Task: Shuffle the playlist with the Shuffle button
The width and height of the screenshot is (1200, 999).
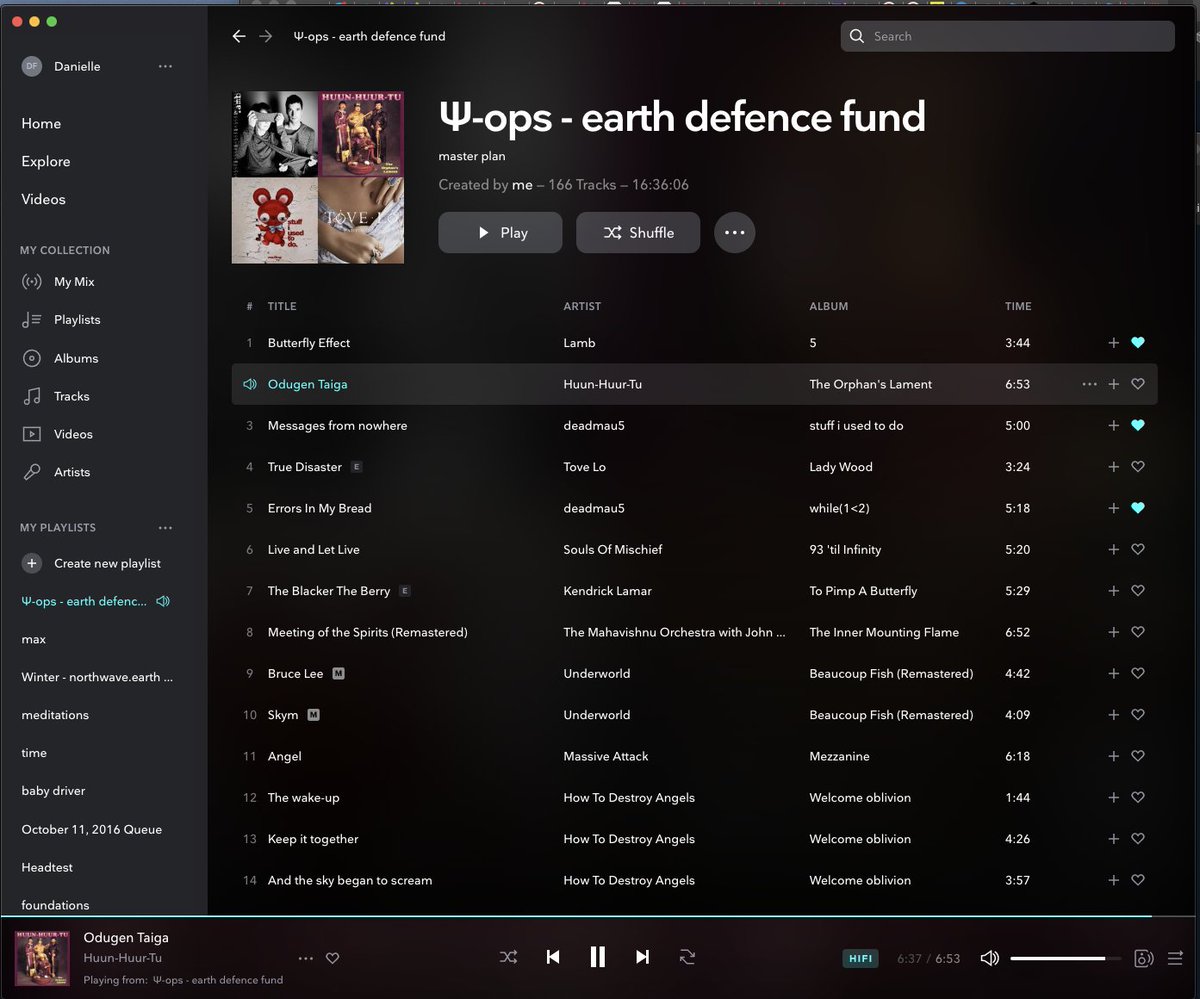Action: (638, 233)
